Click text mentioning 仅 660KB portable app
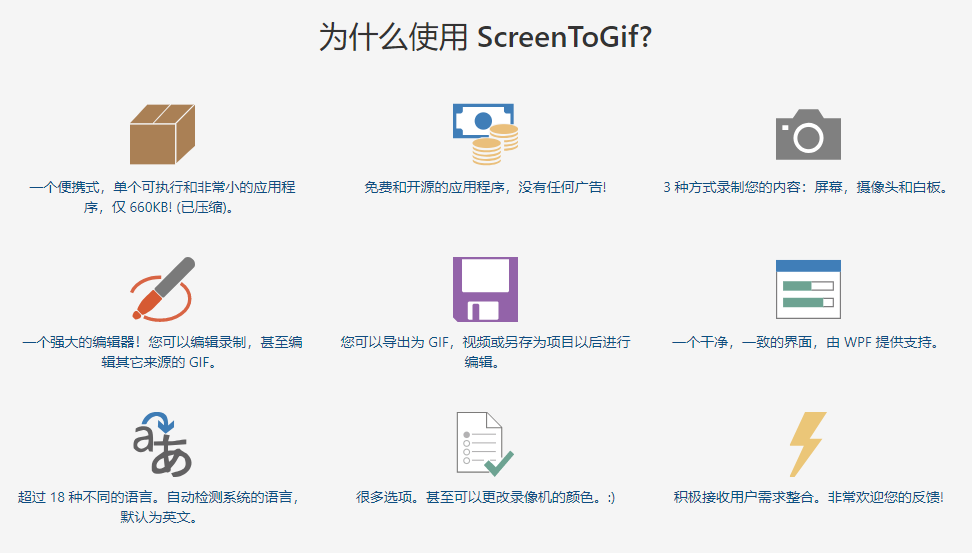The height and width of the screenshot is (553, 972). [162, 197]
